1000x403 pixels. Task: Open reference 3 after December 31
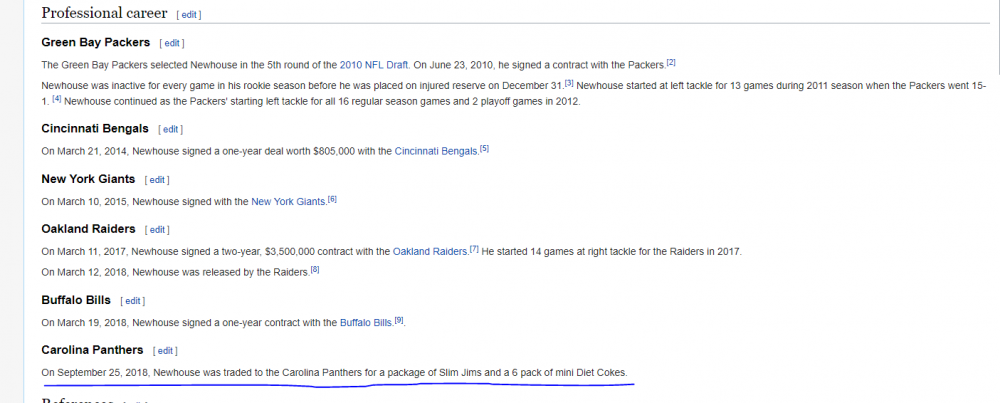568,83
